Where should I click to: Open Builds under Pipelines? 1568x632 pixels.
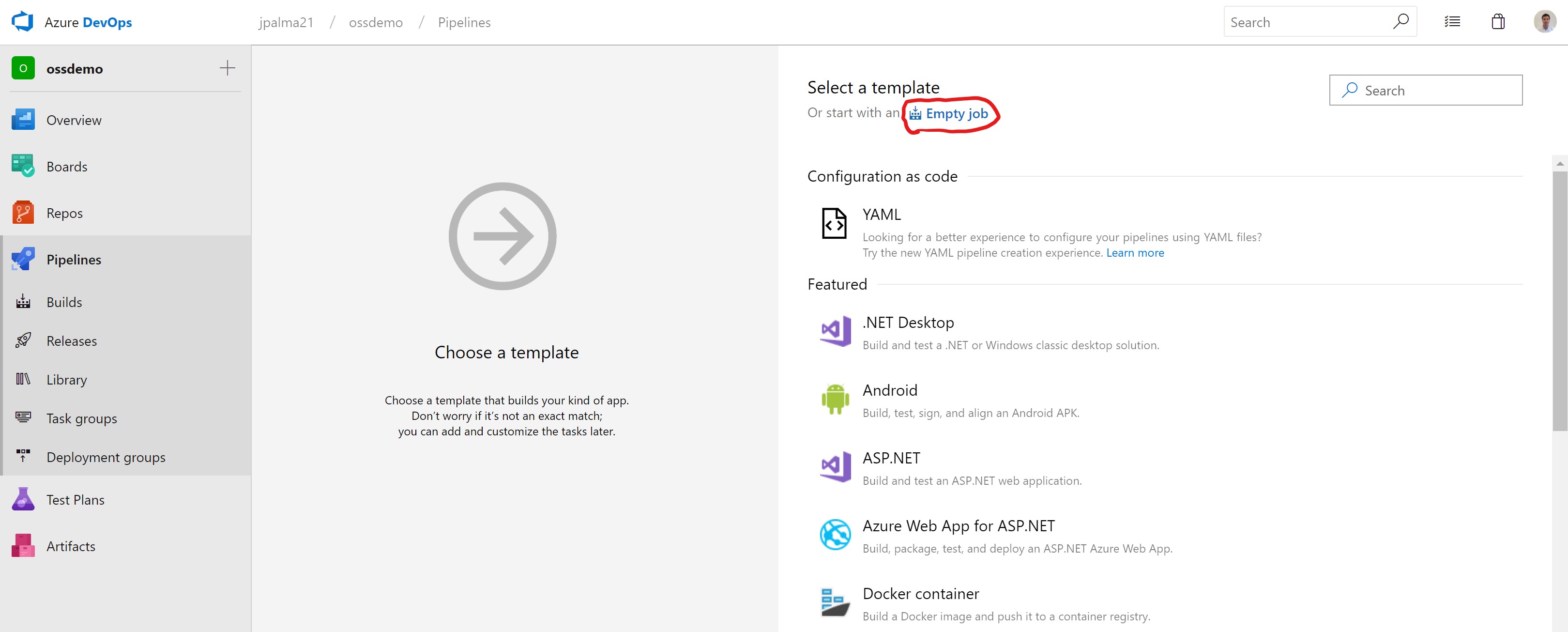[64, 302]
